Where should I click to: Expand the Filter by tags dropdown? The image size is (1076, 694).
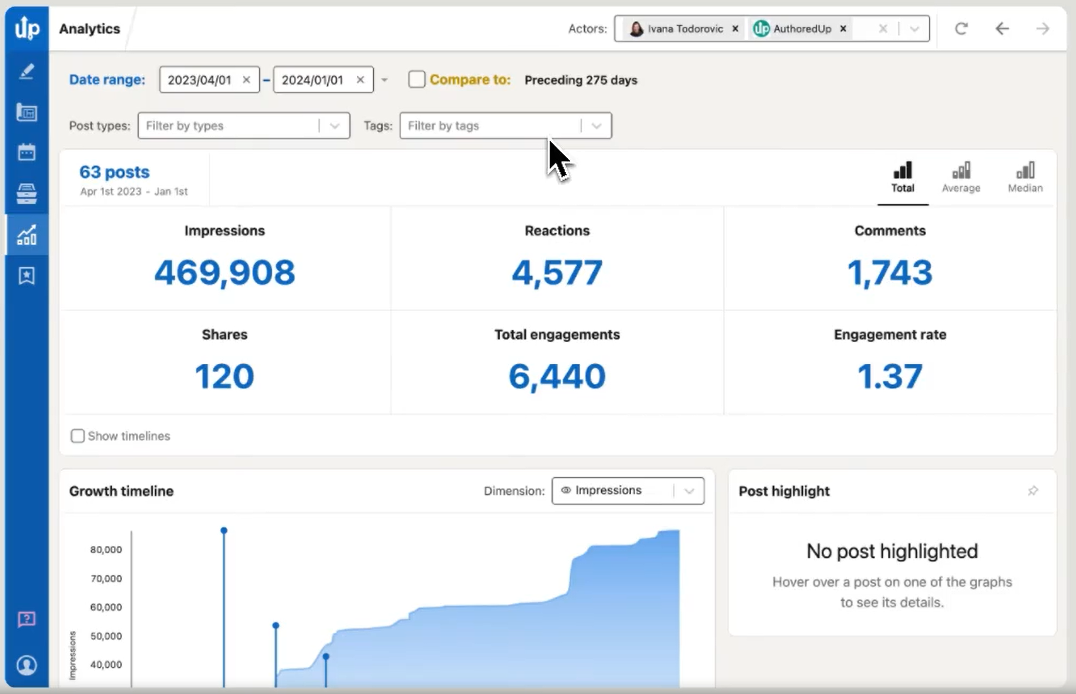[x=596, y=126]
